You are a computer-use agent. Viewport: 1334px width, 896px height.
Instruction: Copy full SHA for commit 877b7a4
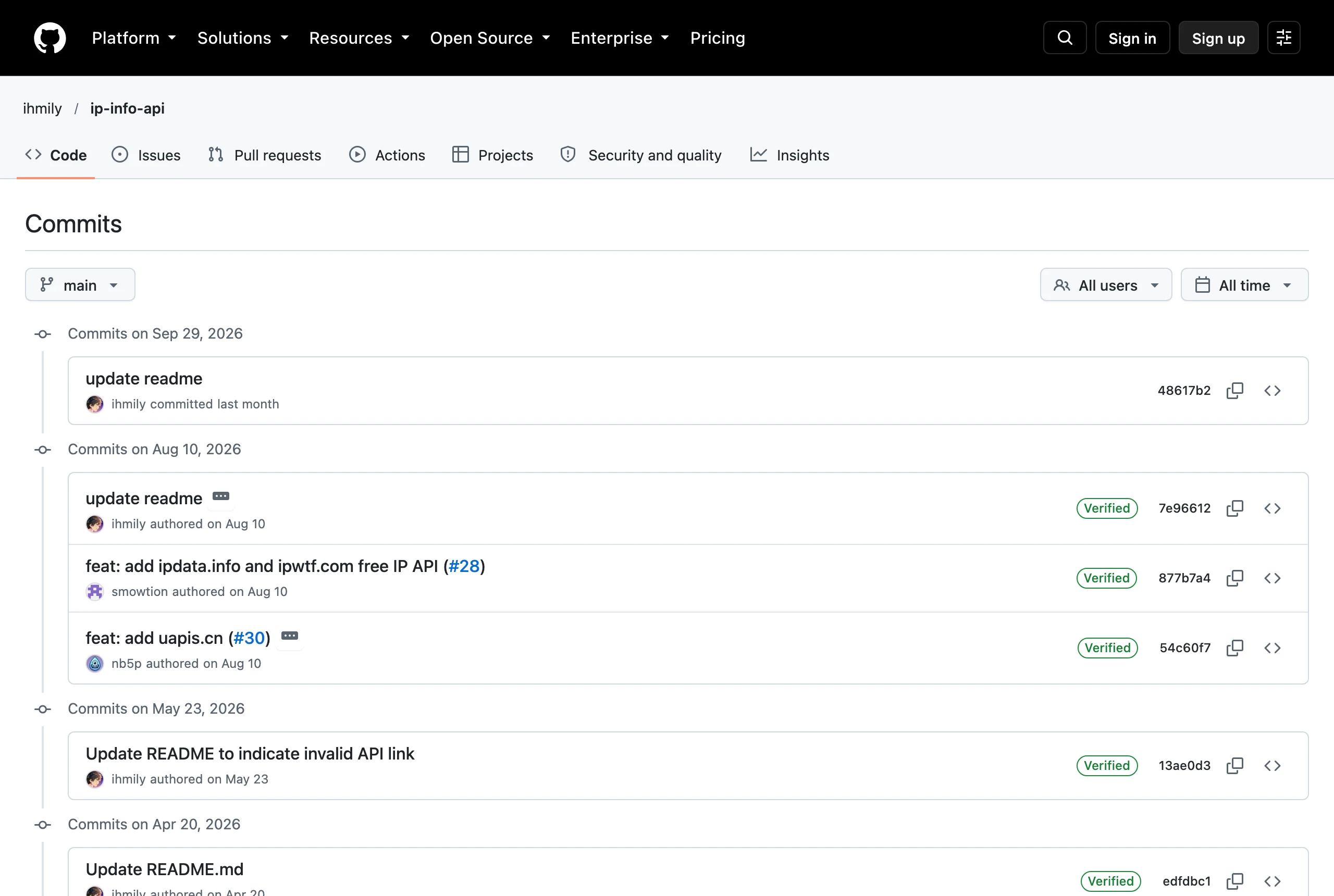tap(1235, 578)
